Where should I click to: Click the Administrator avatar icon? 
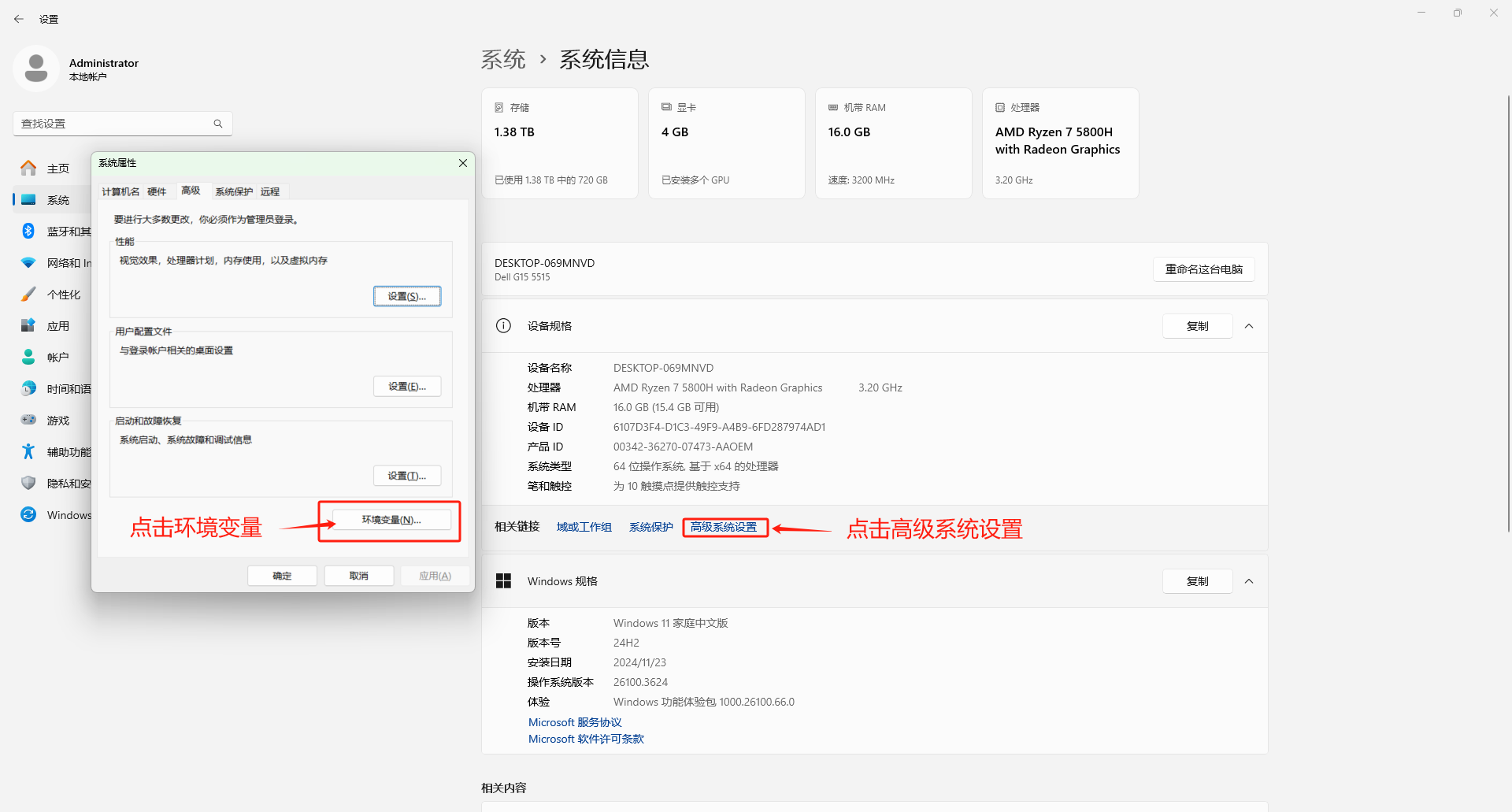tap(36, 69)
